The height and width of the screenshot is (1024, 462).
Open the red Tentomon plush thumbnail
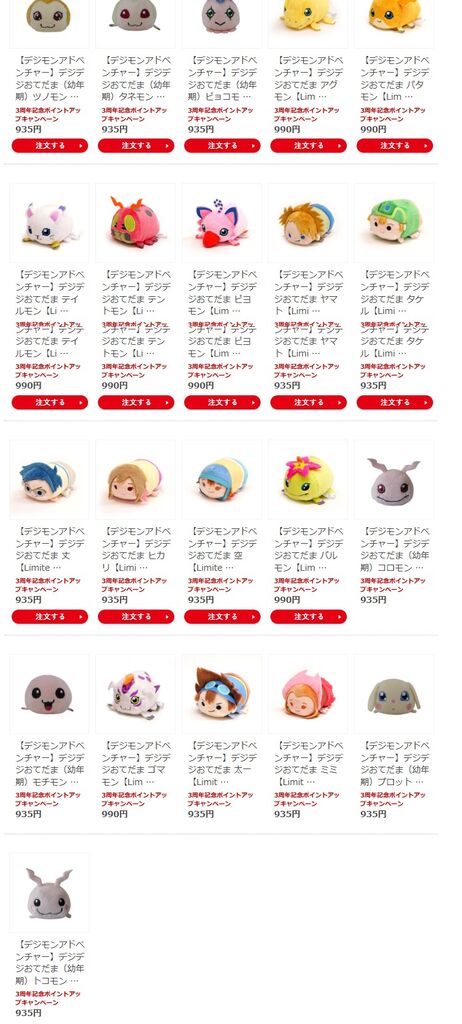pyautogui.click(x=135, y=223)
